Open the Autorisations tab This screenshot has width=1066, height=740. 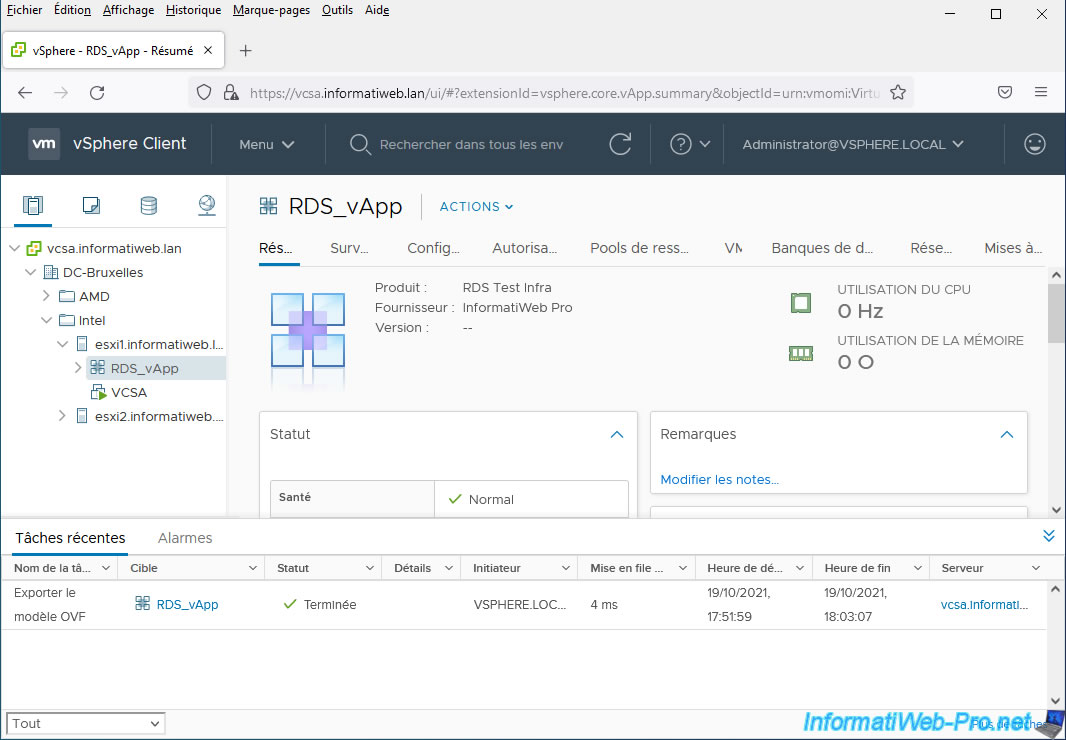point(524,248)
